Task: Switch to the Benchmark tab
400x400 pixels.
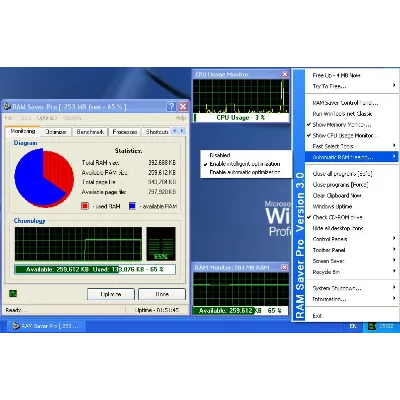Action: 90,132
